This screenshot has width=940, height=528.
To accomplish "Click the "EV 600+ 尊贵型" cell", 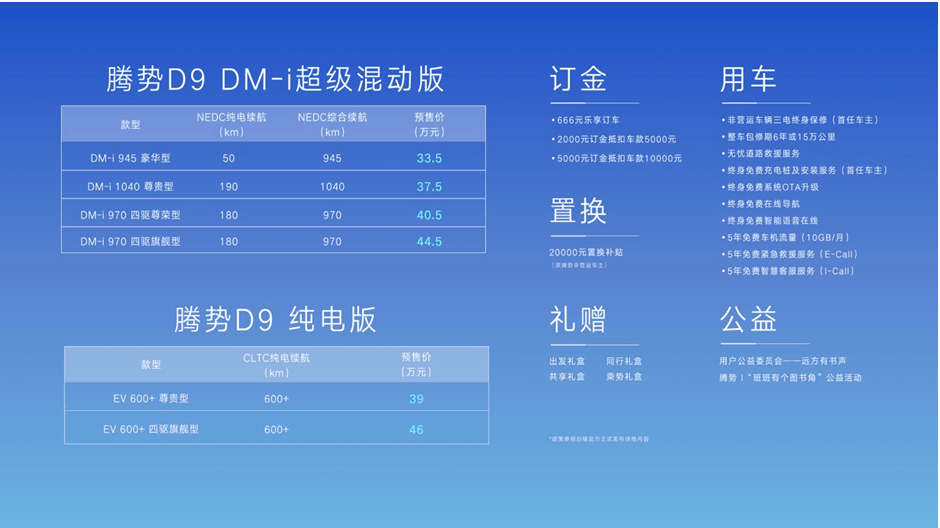I will coord(150,399).
